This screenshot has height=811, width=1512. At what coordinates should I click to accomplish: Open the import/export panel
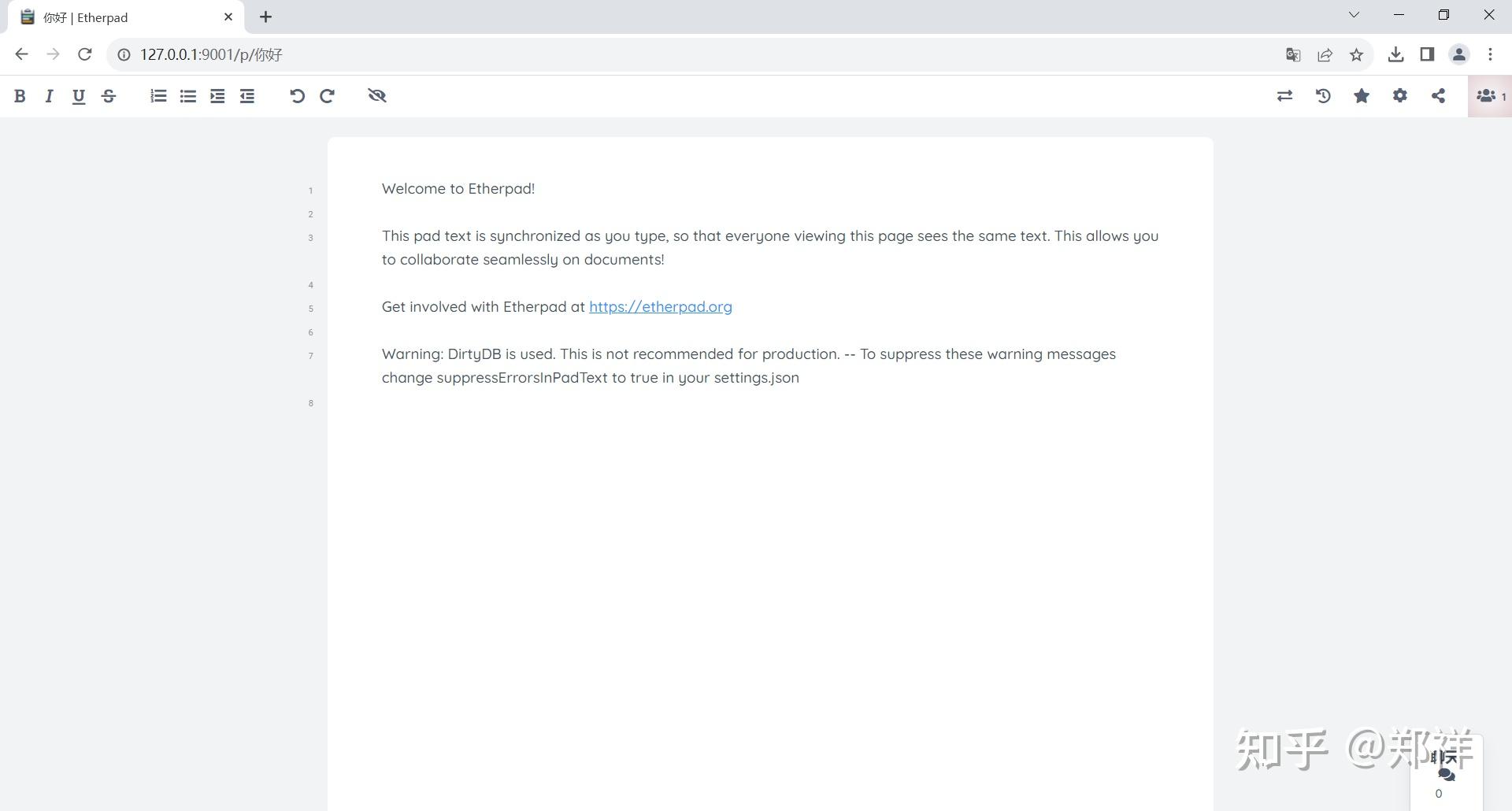point(1284,95)
